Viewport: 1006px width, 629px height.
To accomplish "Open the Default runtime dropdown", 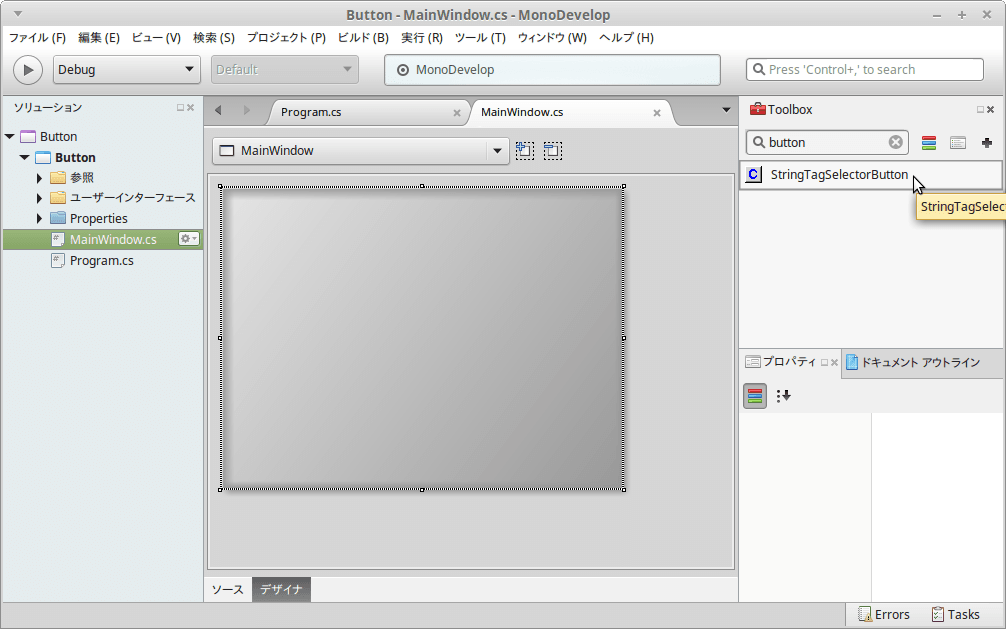I will (x=285, y=69).
